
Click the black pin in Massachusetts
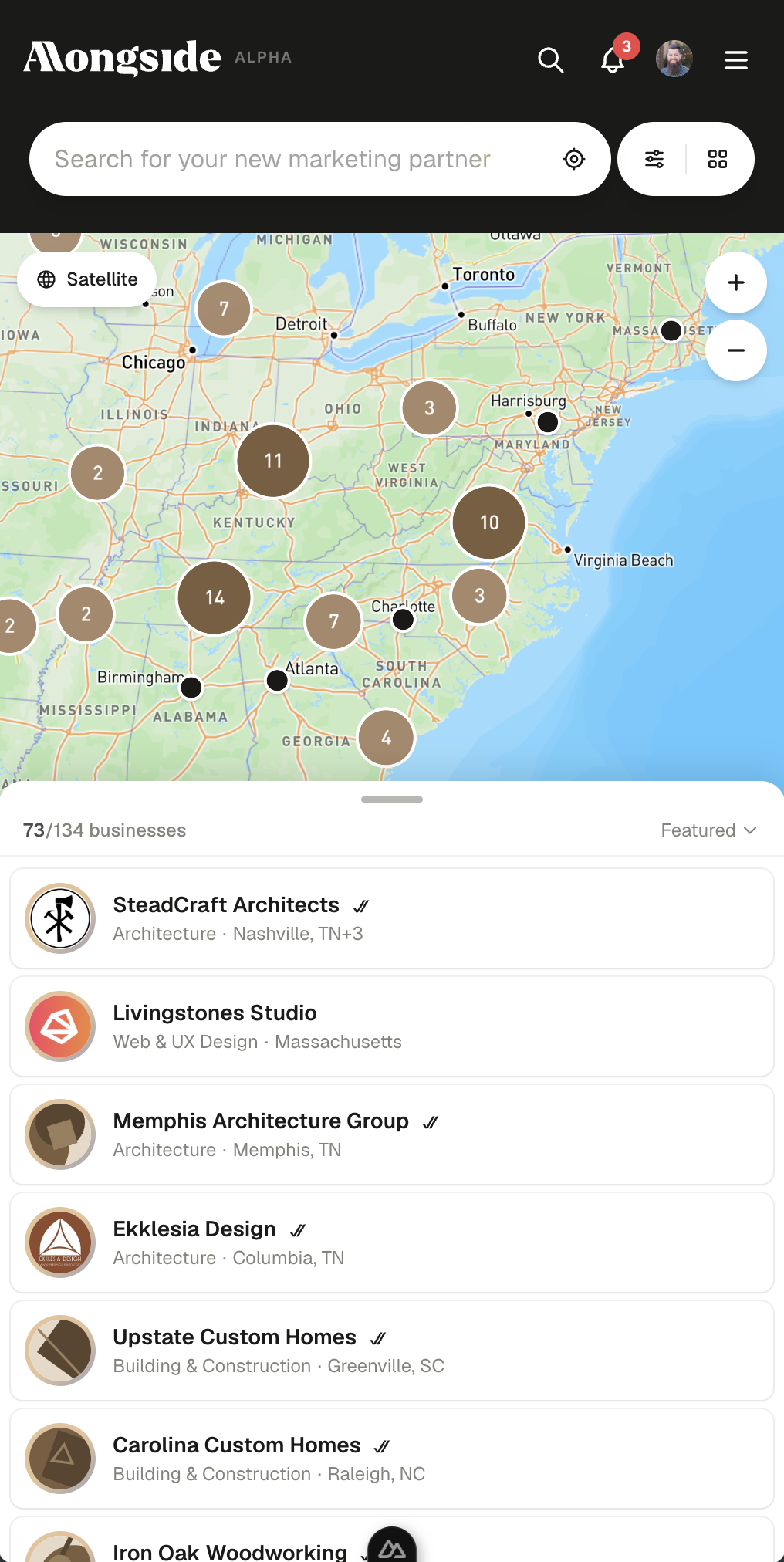[x=671, y=330]
